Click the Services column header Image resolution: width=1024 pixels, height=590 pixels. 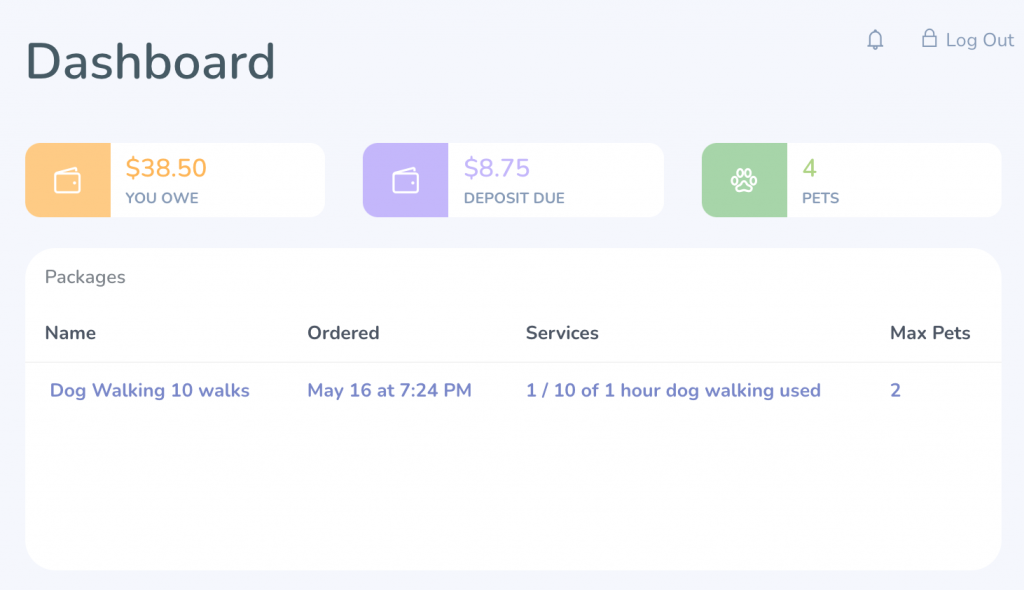562,333
